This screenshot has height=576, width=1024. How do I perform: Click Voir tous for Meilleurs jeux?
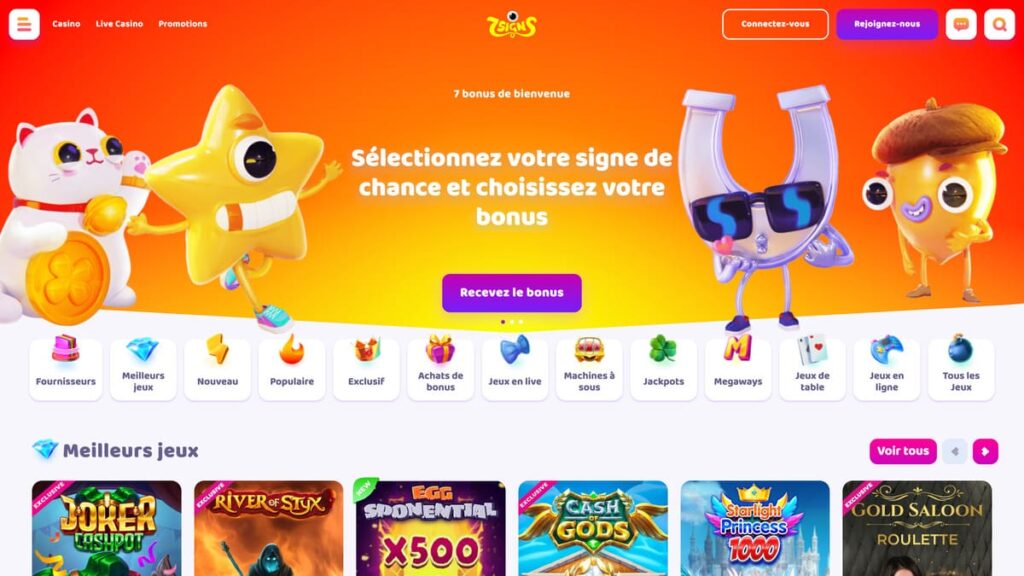click(x=903, y=451)
